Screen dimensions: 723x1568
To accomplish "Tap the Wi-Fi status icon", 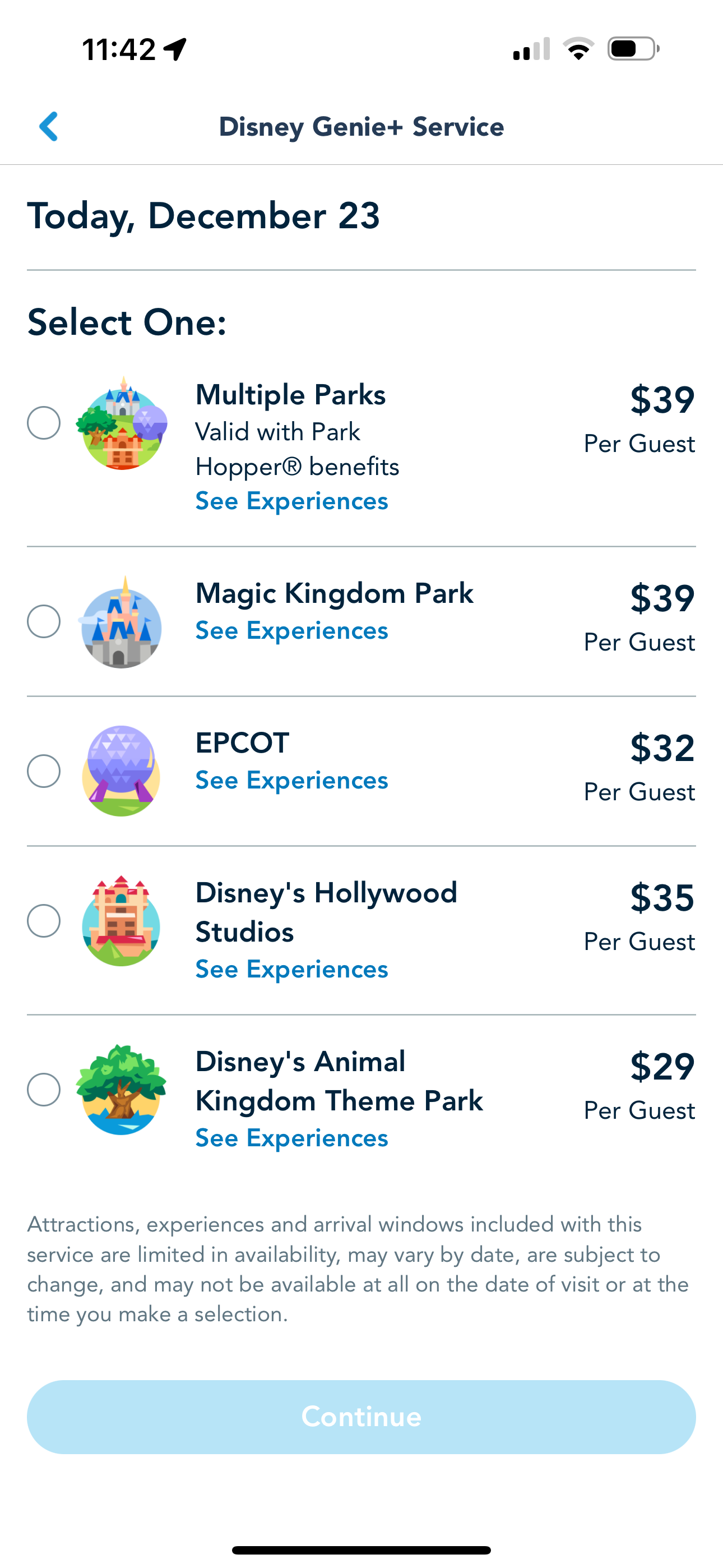I will [578, 49].
